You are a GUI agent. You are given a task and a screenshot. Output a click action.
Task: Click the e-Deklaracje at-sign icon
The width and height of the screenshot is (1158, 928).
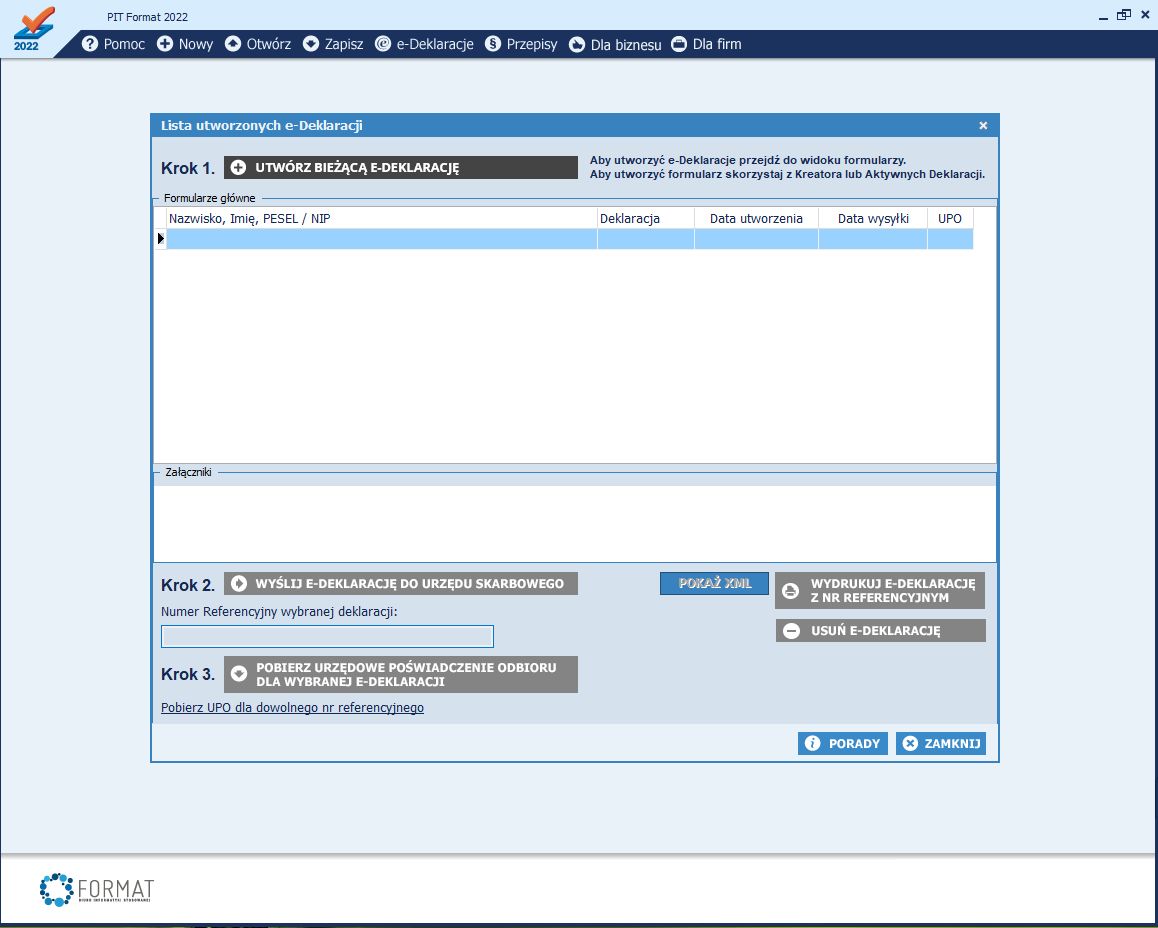pos(383,44)
